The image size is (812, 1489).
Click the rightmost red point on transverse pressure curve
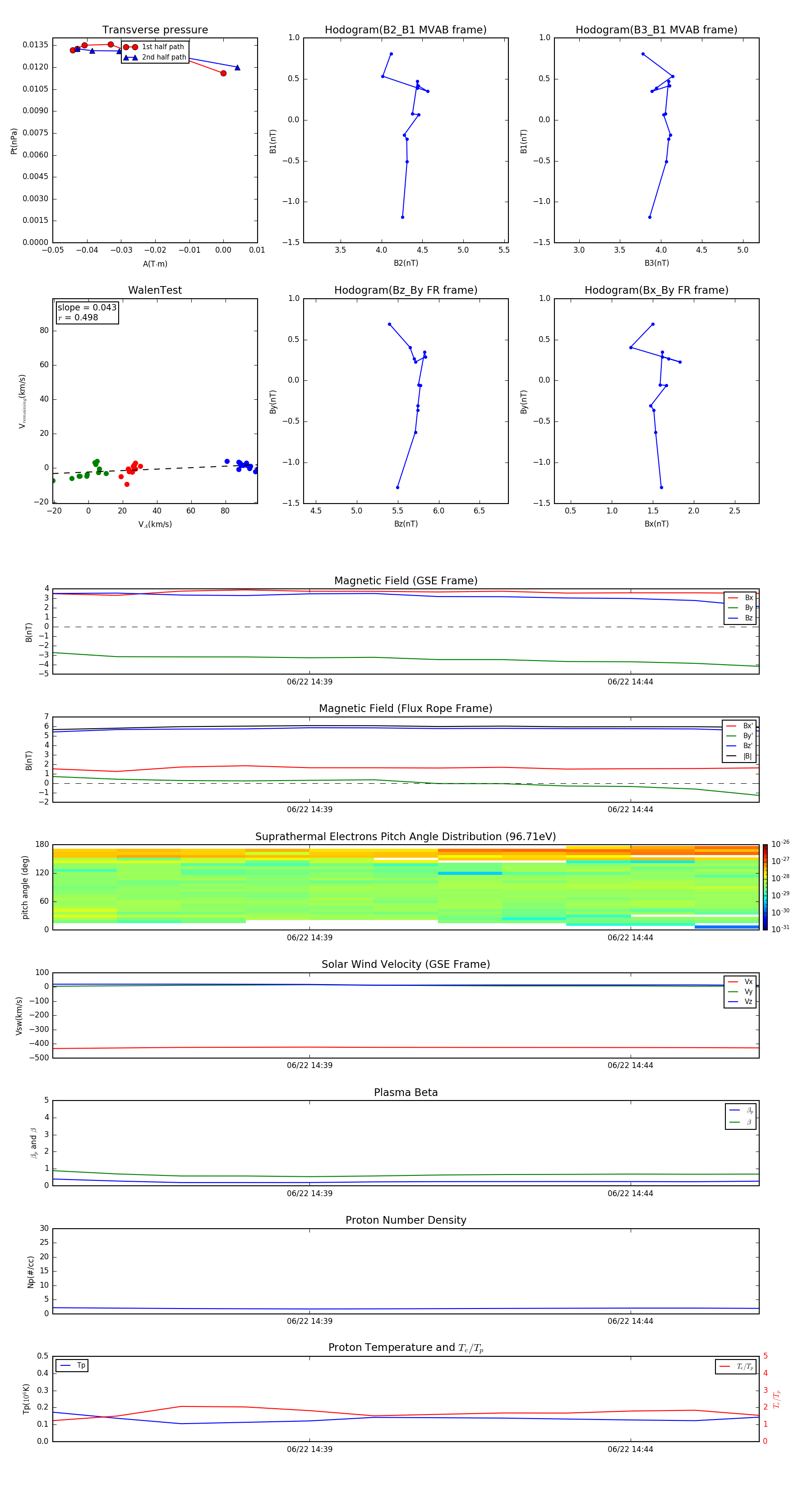[x=224, y=73]
